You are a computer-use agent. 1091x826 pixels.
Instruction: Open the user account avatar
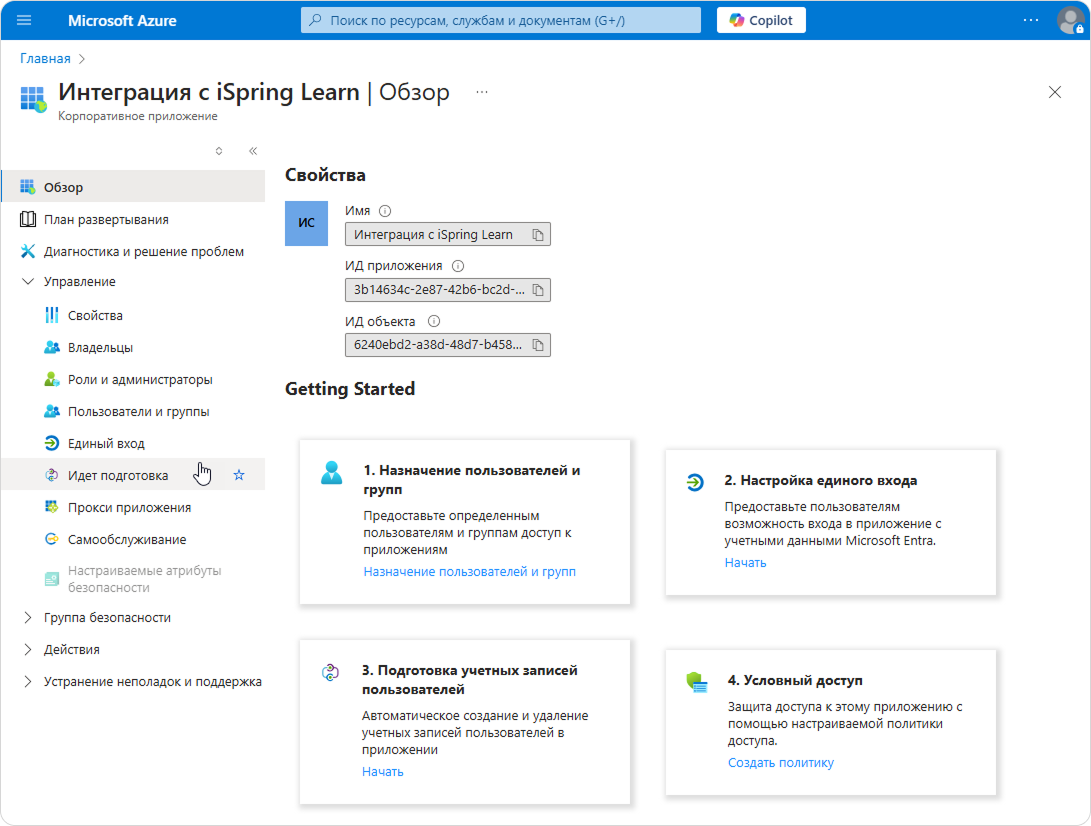click(x=1070, y=20)
